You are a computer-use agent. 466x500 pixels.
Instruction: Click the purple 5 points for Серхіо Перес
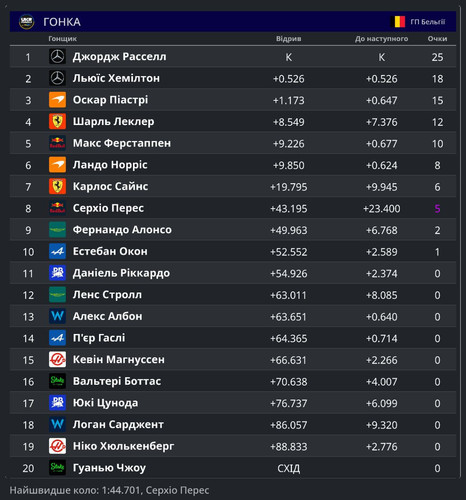click(437, 209)
